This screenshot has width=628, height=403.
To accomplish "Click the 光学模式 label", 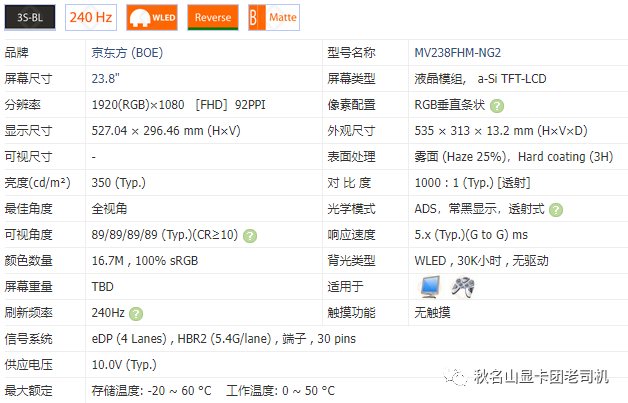I will coord(351,209).
